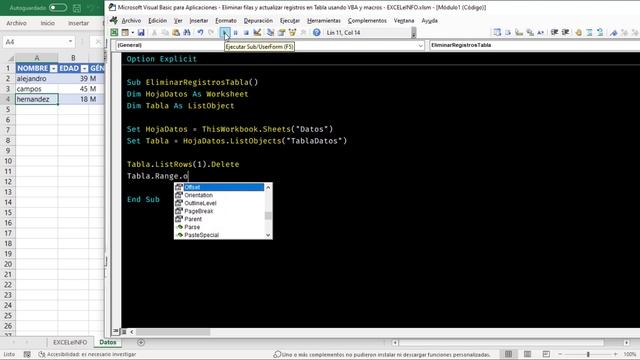640x360 pixels.
Task: Open the Ventana menu
Action: (x=404, y=20)
